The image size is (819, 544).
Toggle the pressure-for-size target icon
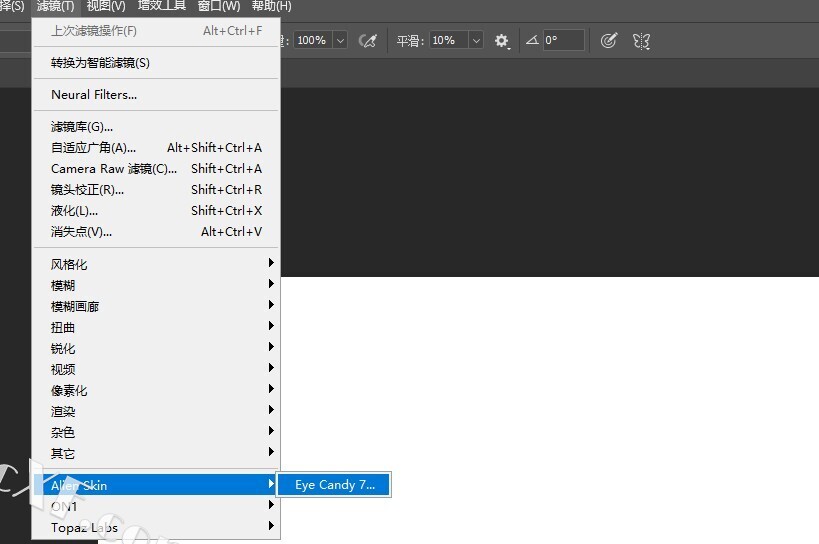(609, 41)
